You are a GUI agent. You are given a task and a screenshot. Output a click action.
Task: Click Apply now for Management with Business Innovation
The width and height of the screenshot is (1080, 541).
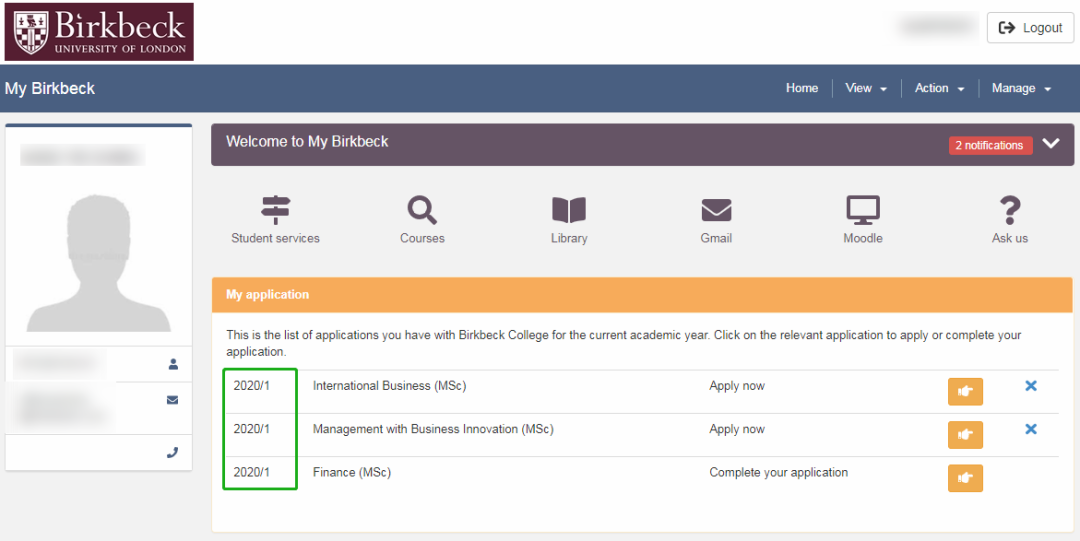click(737, 429)
